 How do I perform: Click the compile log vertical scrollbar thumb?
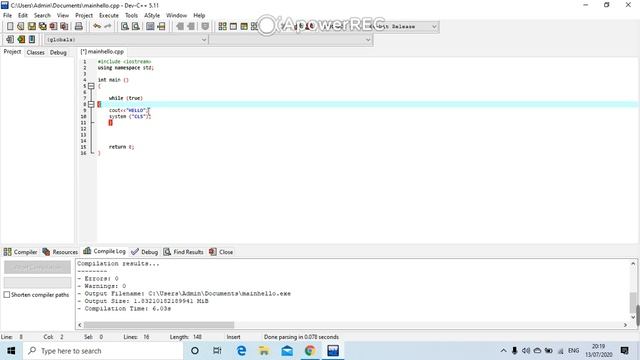coord(633,302)
